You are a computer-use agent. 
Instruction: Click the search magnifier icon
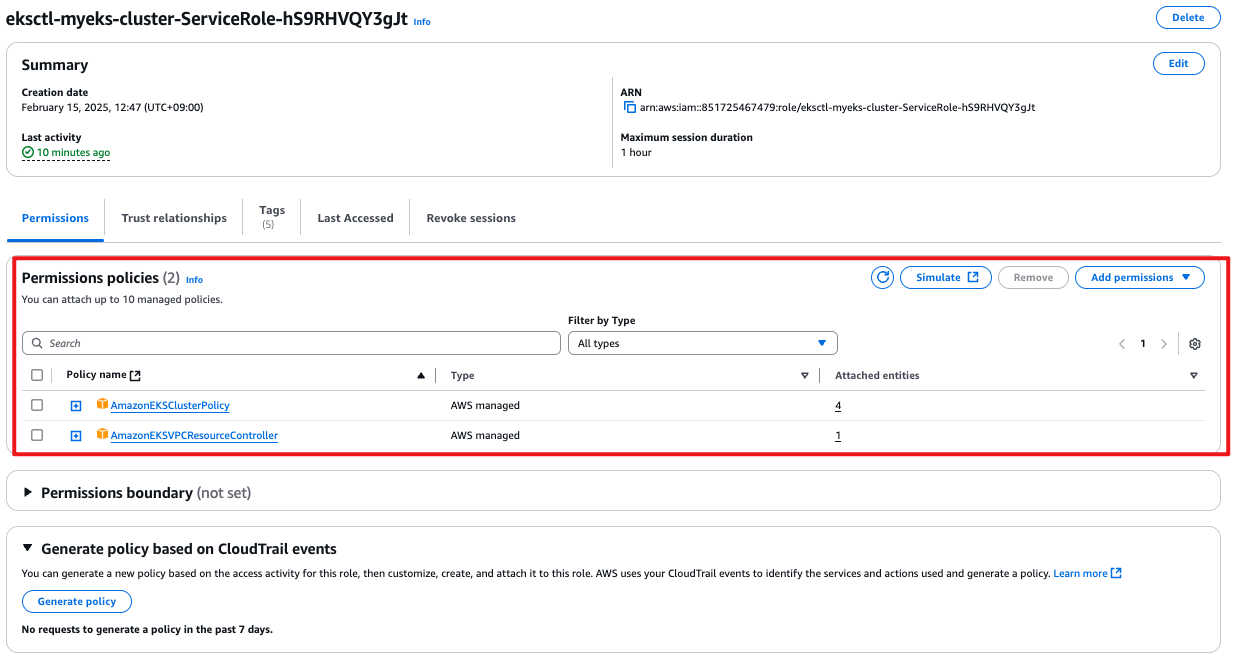(x=37, y=343)
